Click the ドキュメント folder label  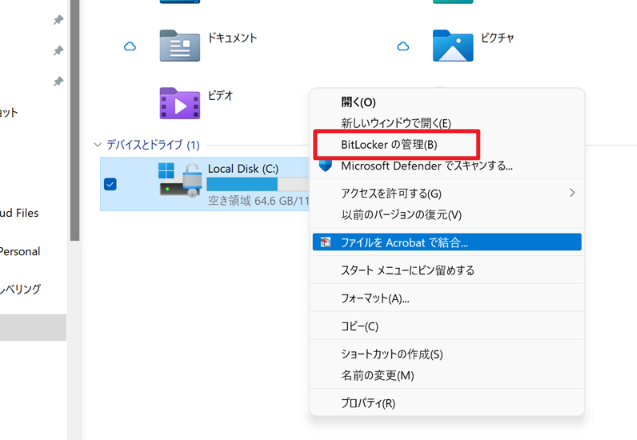pyautogui.click(x=232, y=38)
